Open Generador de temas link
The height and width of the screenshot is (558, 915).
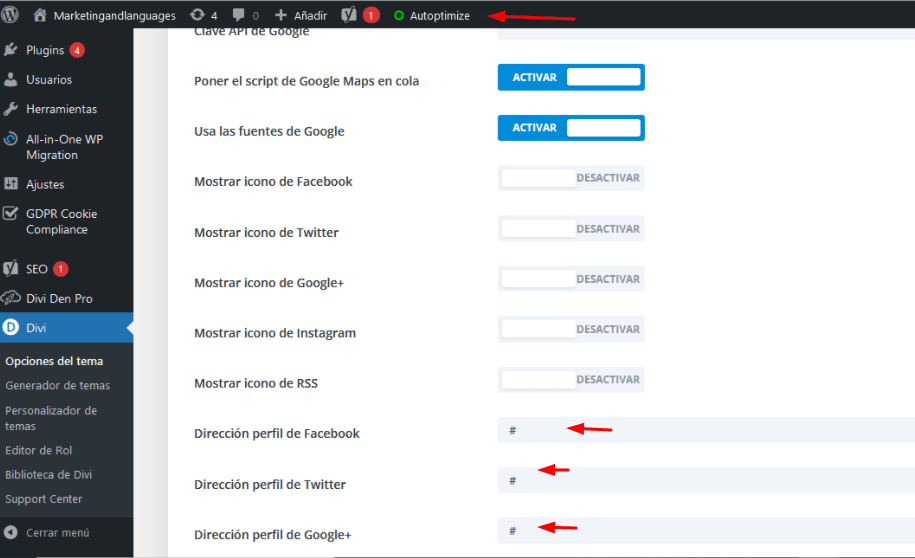[57, 385]
